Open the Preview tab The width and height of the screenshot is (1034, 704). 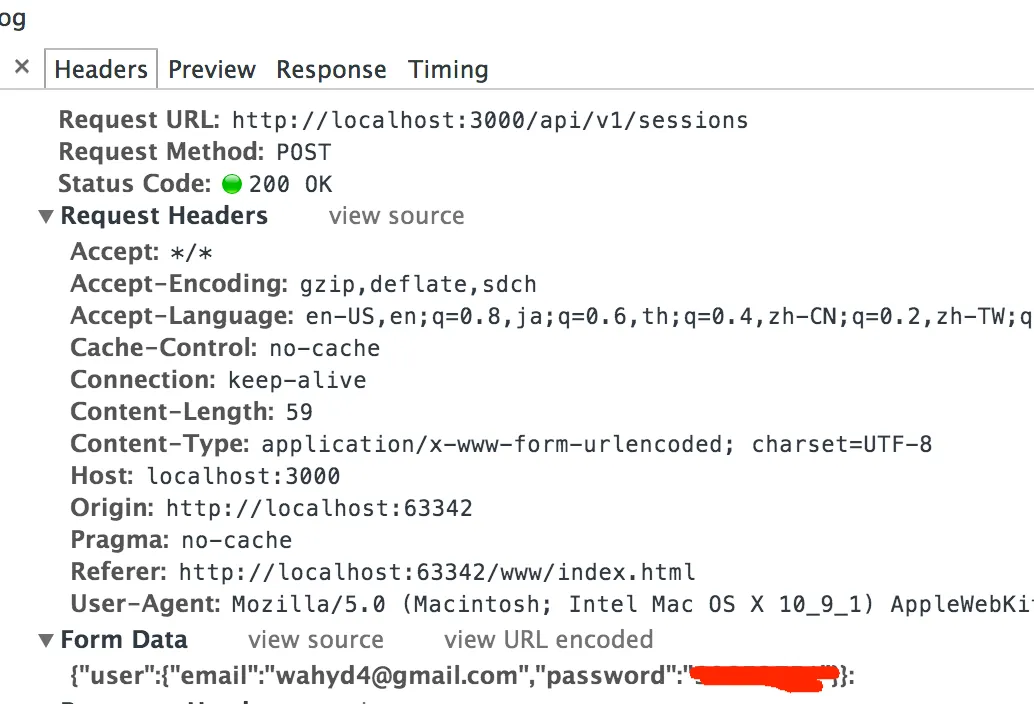(212, 69)
